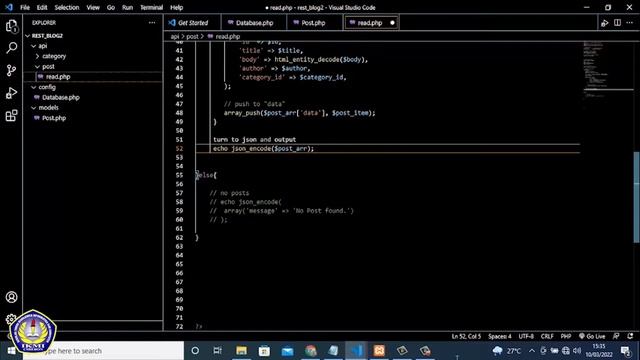Viewport: 640px width, 360px height.
Task: Click the post breadcrumb segment
Action: (192, 36)
